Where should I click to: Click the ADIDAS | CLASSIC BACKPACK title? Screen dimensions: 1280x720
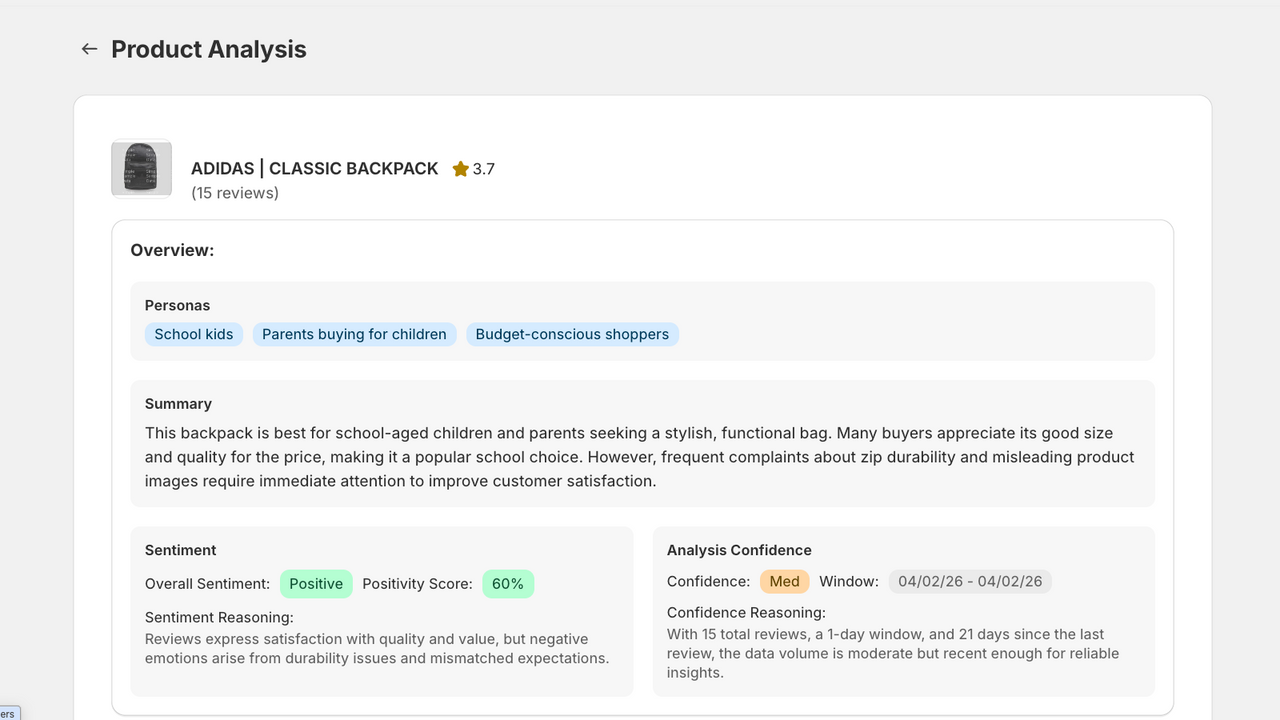coord(315,168)
